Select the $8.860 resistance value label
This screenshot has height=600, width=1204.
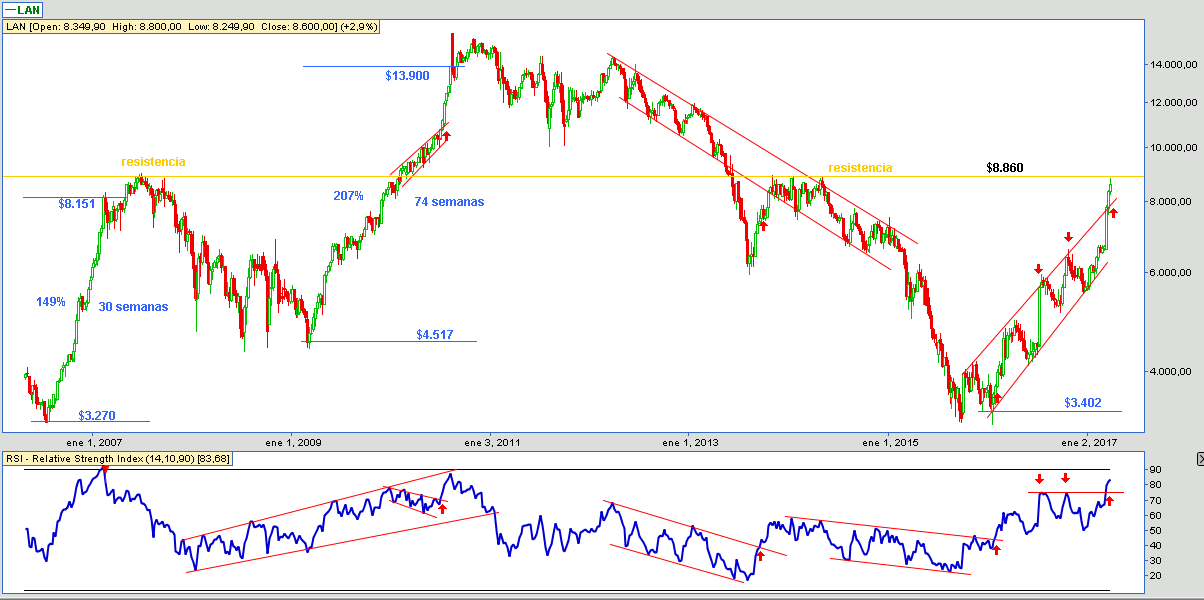click(x=1004, y=168)
